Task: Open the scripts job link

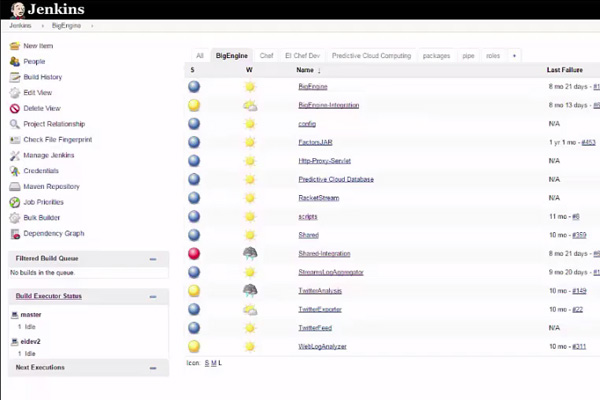Action: 308,217
